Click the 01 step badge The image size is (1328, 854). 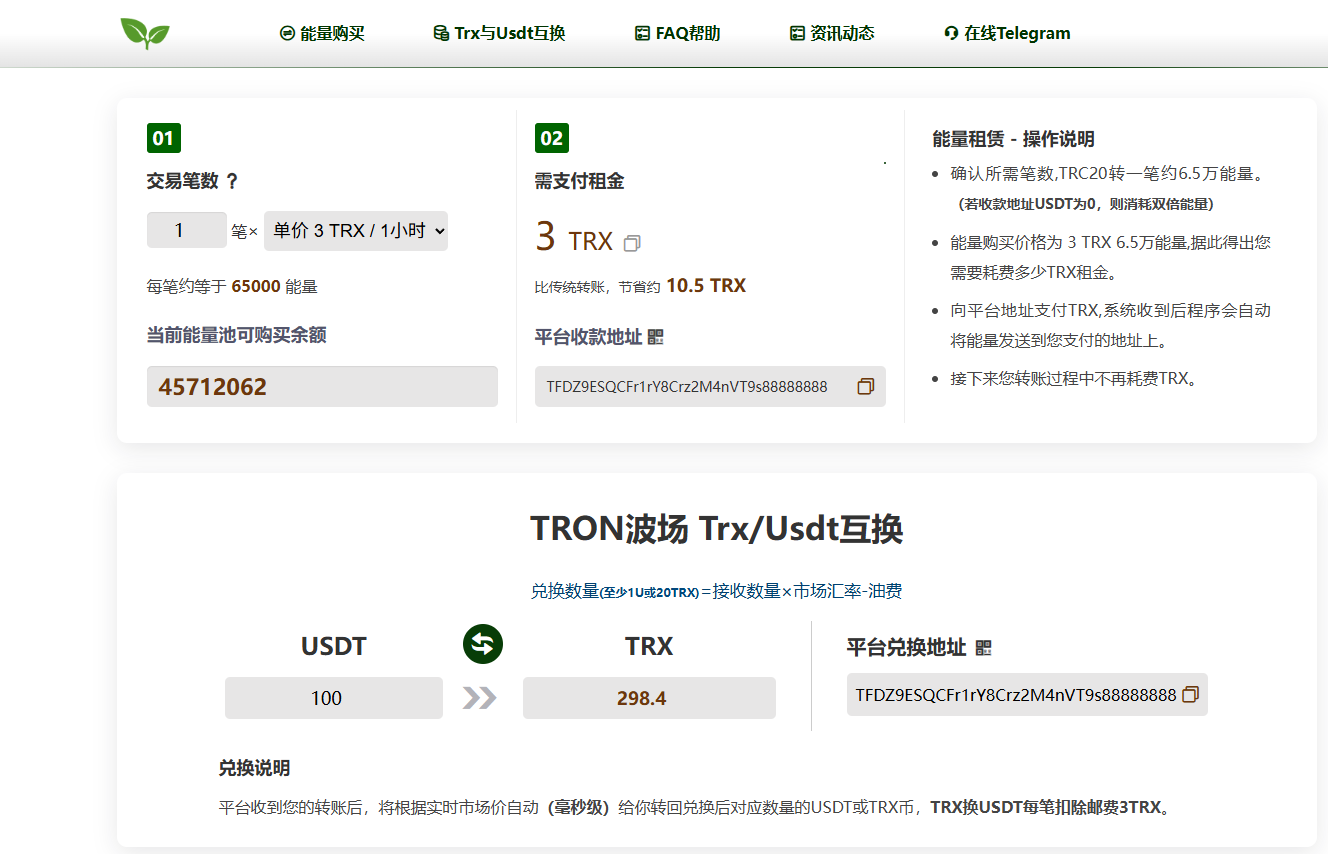click(x=164, y=138)
